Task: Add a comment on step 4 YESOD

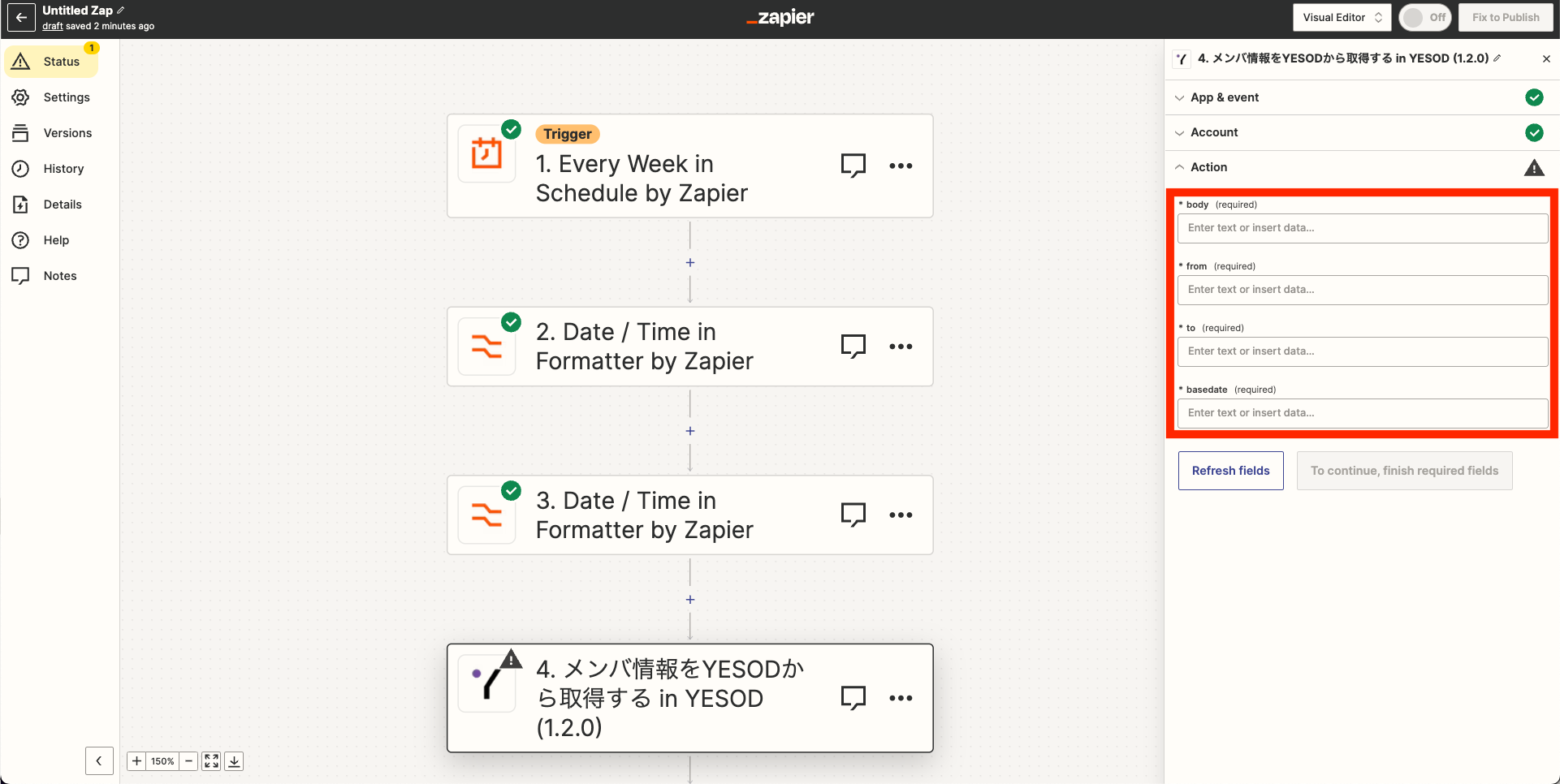Action: (x=853, y=698)
